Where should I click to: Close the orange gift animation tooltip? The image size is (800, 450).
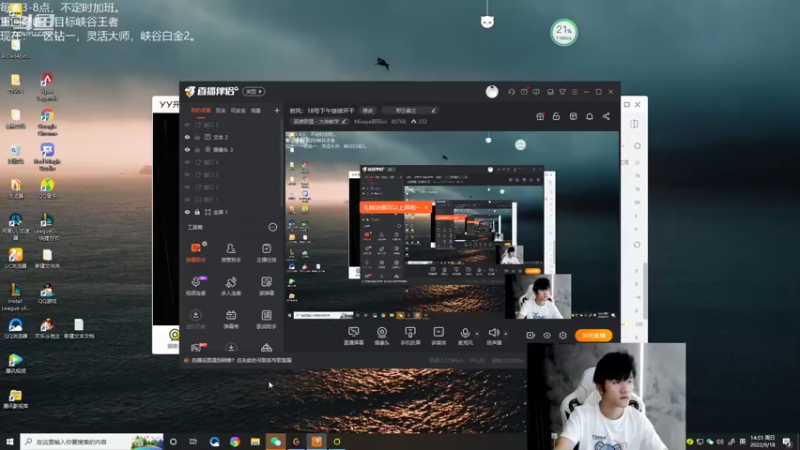426,208
